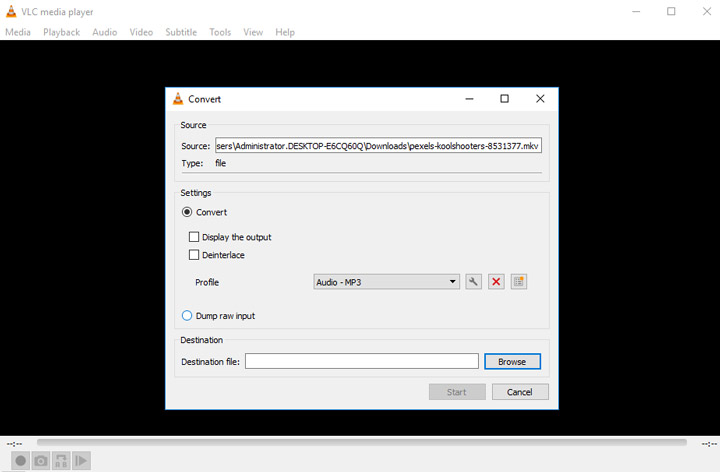Screen dimensions: 720x472
Task: Enable Display the output checkbox
Action: click(194, 237)
